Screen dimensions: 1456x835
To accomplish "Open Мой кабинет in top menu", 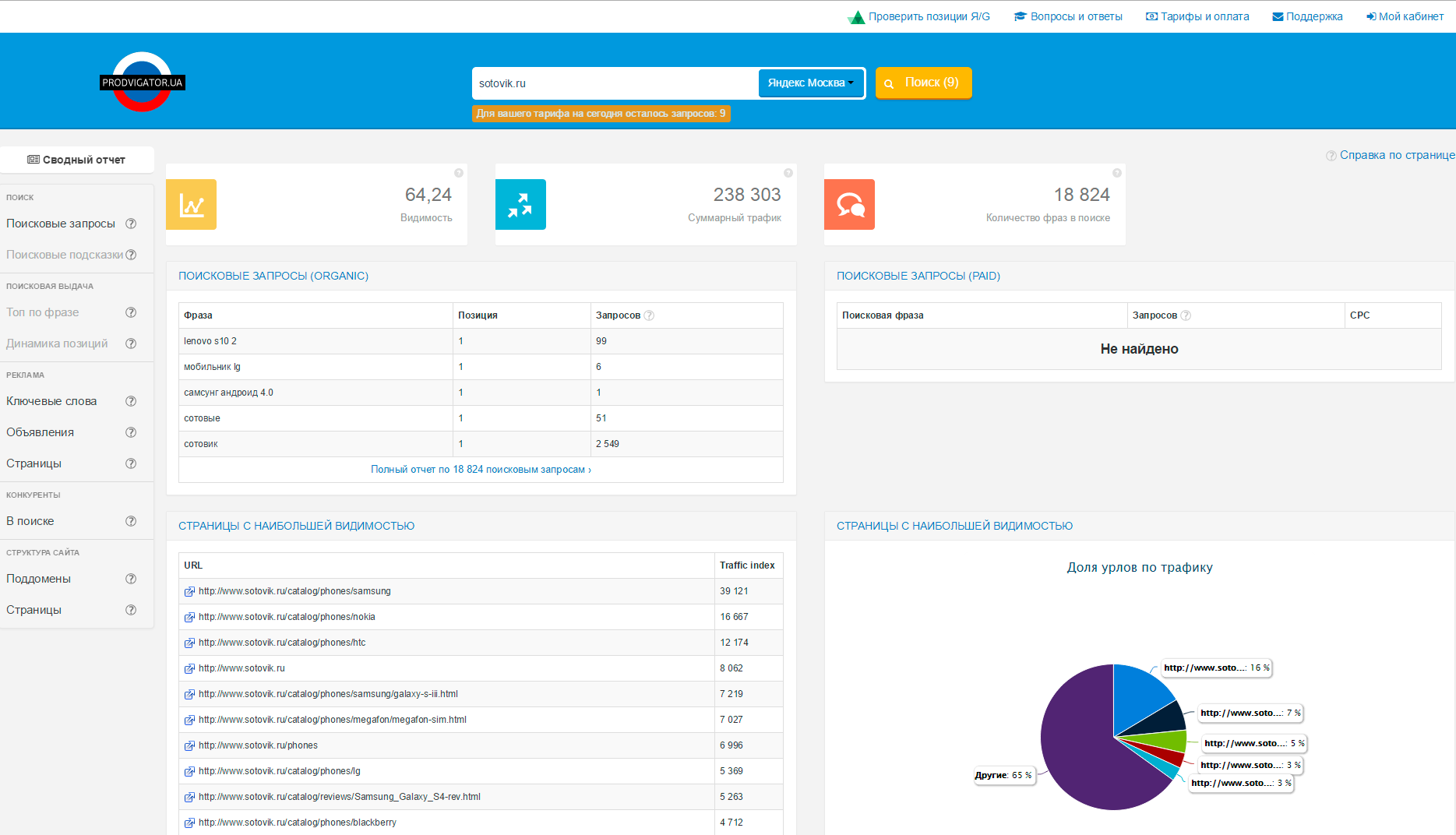I will click(1405, 16).
